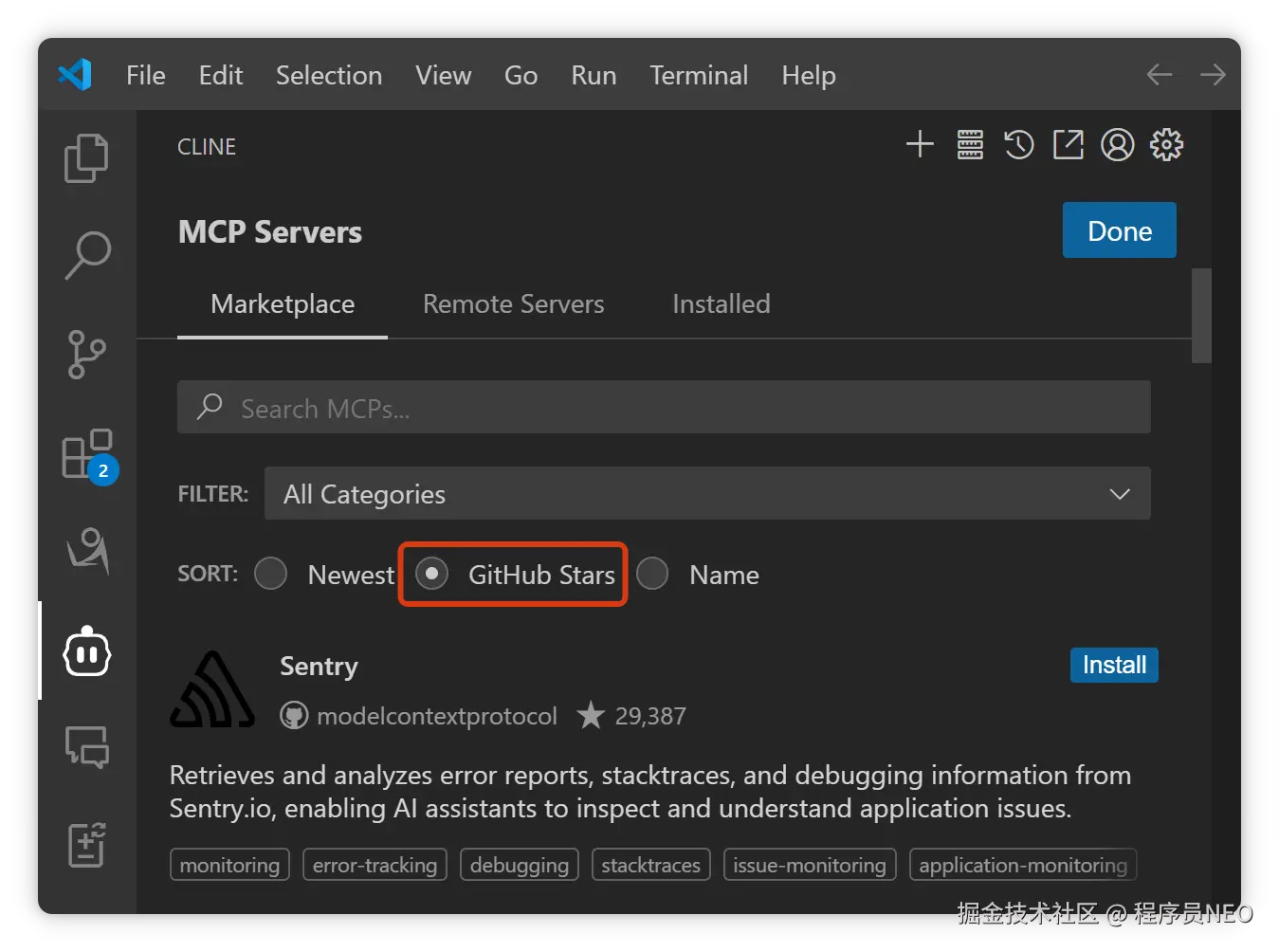Screen dimensions: 1279x952
Task: Open the icon between Extensions and Cline
Action: (x=86, y=551)
